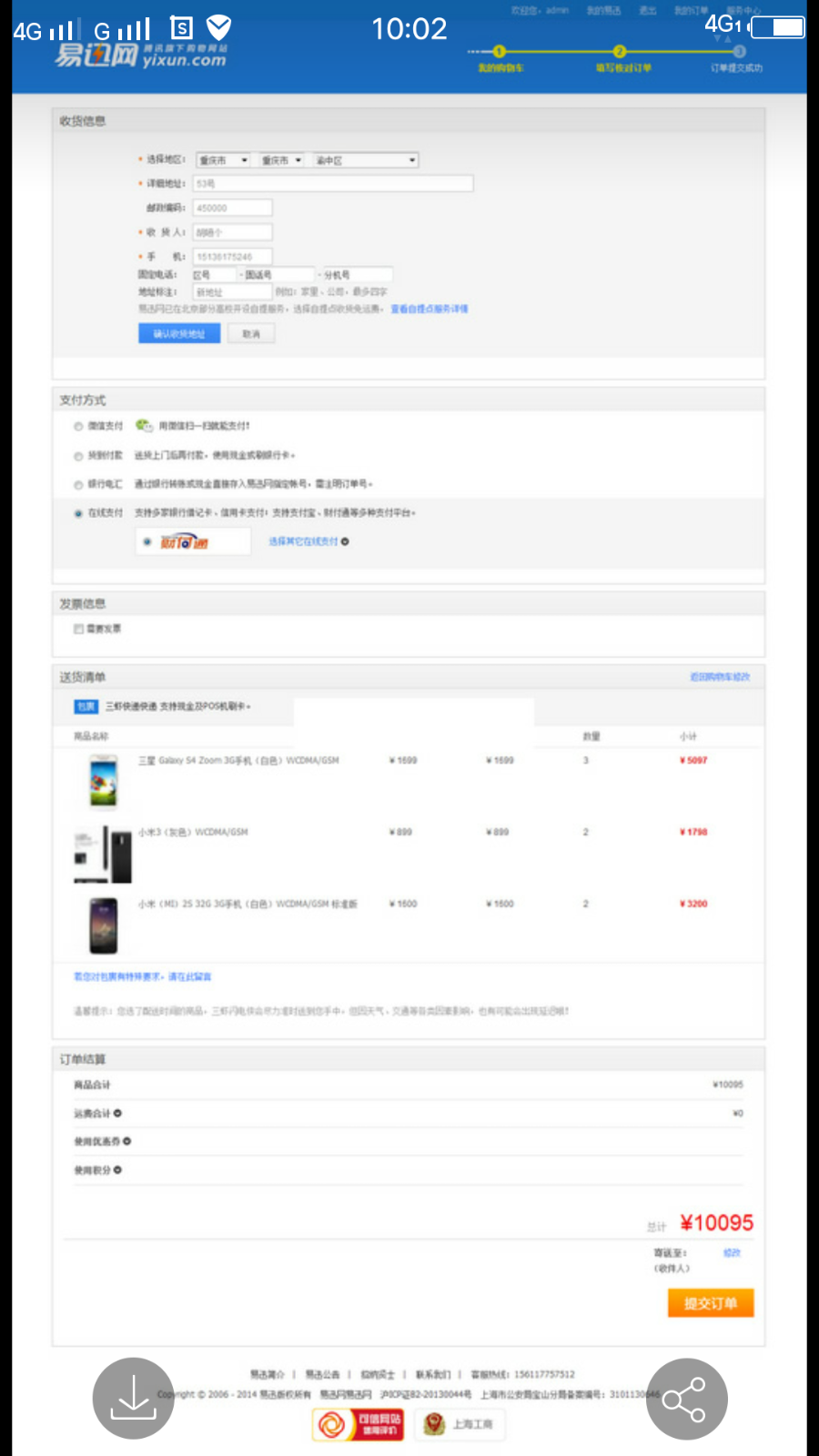Click the 小米 2S 32G product thumbnail
The height and width of the screenshot is (1456, 819).
pyautogui.click(x=103, y=925)
